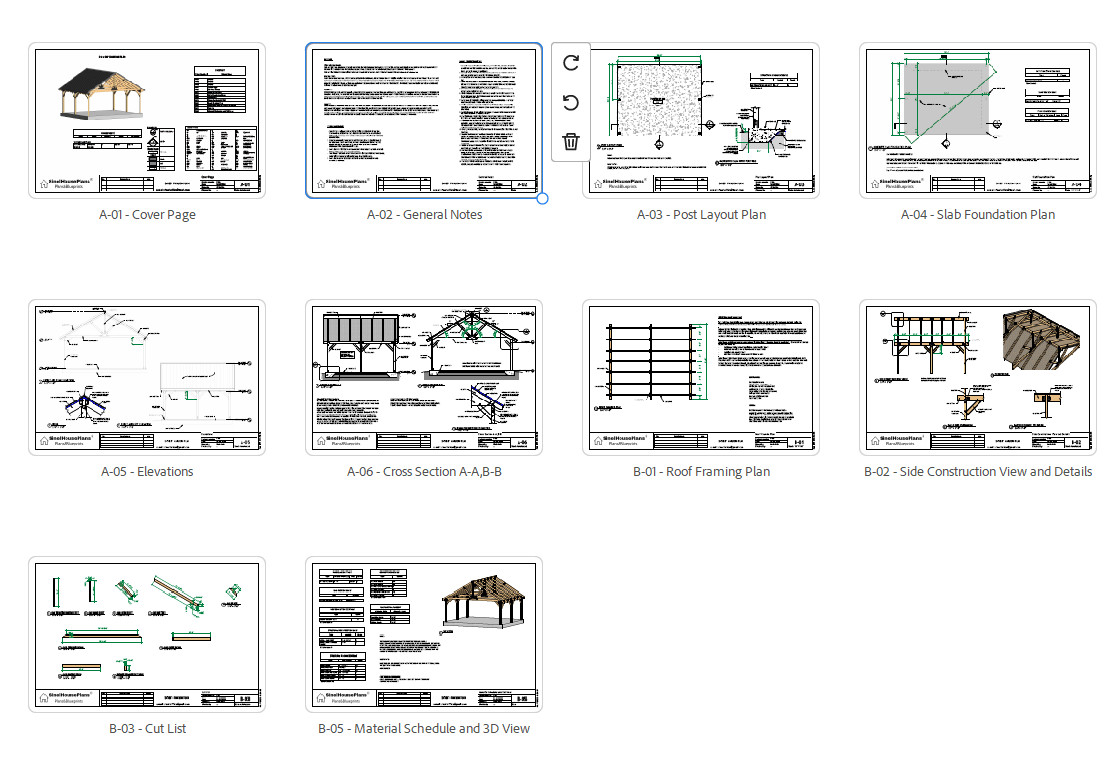Select the A-06 Cross Section thumbnail
The width and height of the screenshot is (1117, 784).
click(x=424, y=377)
